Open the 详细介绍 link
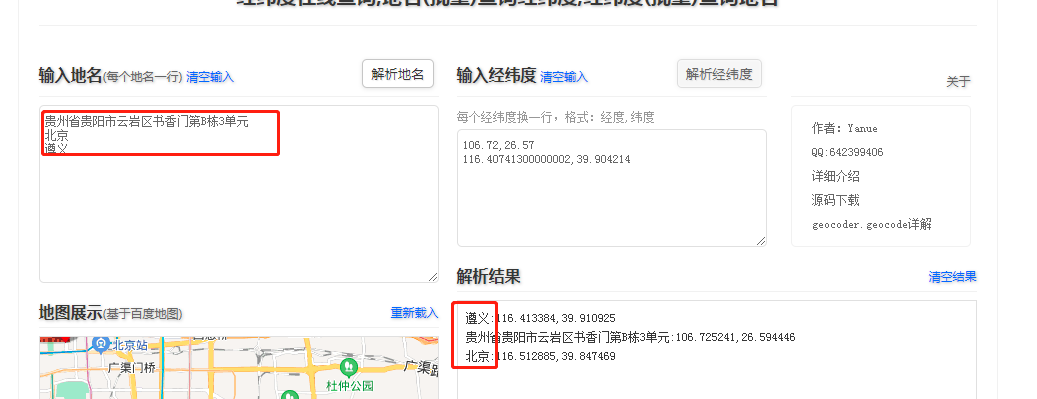The width and height of the screenshot is (1037, 399). click(835, 176)
